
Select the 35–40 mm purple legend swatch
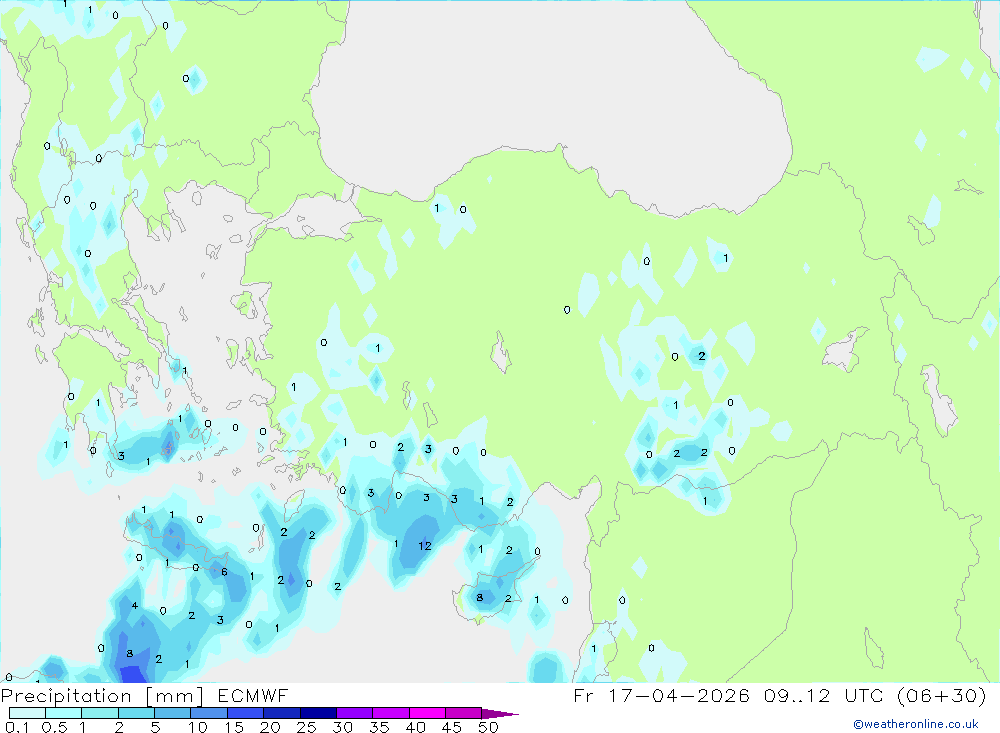point(391,713)
